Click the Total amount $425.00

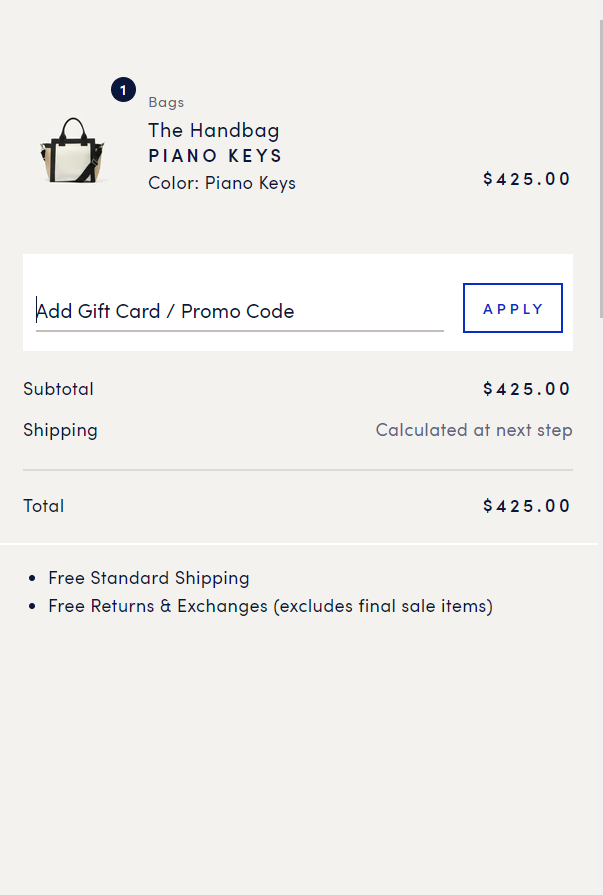pyautogui.click(x=527, y=506)
